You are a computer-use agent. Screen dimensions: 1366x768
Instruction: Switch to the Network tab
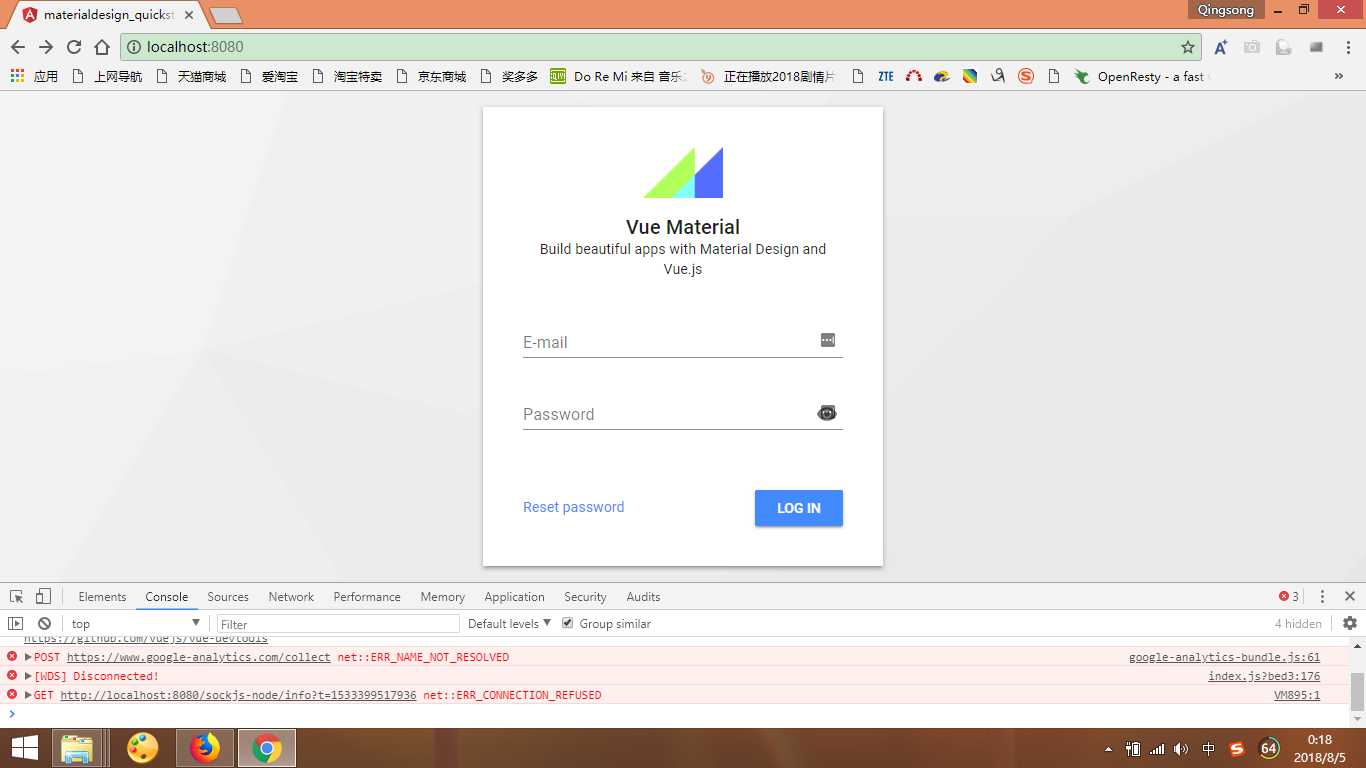[291, 597]
